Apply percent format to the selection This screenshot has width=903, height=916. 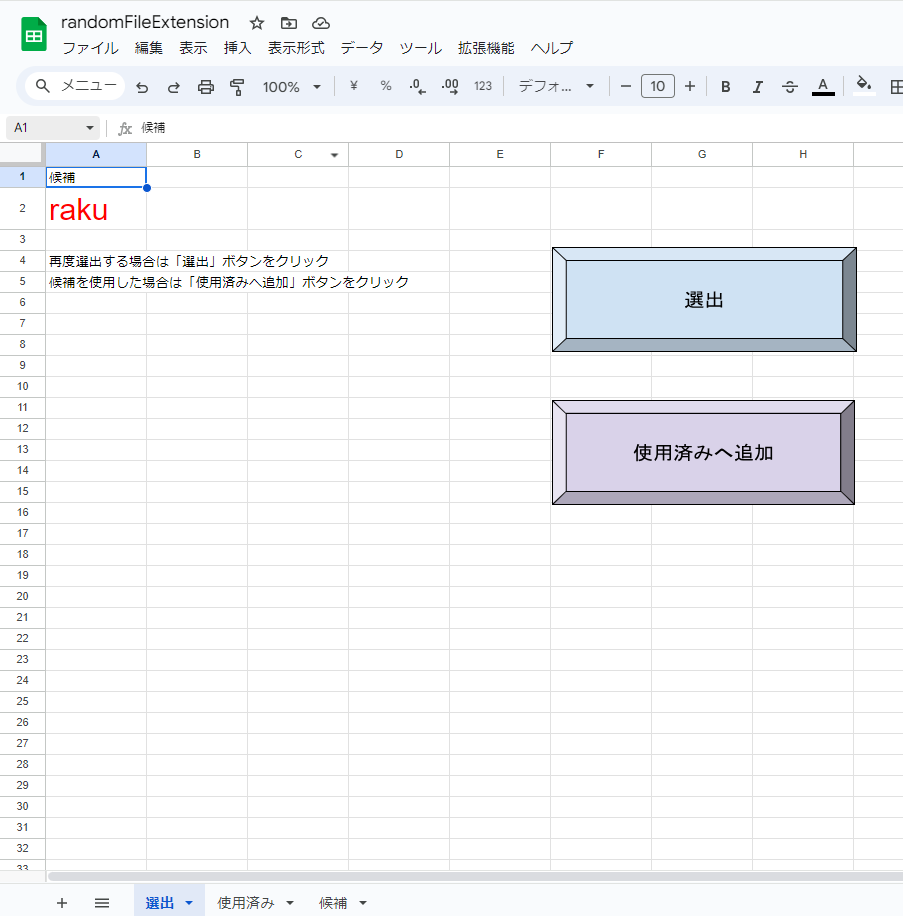tap(385, 86)
